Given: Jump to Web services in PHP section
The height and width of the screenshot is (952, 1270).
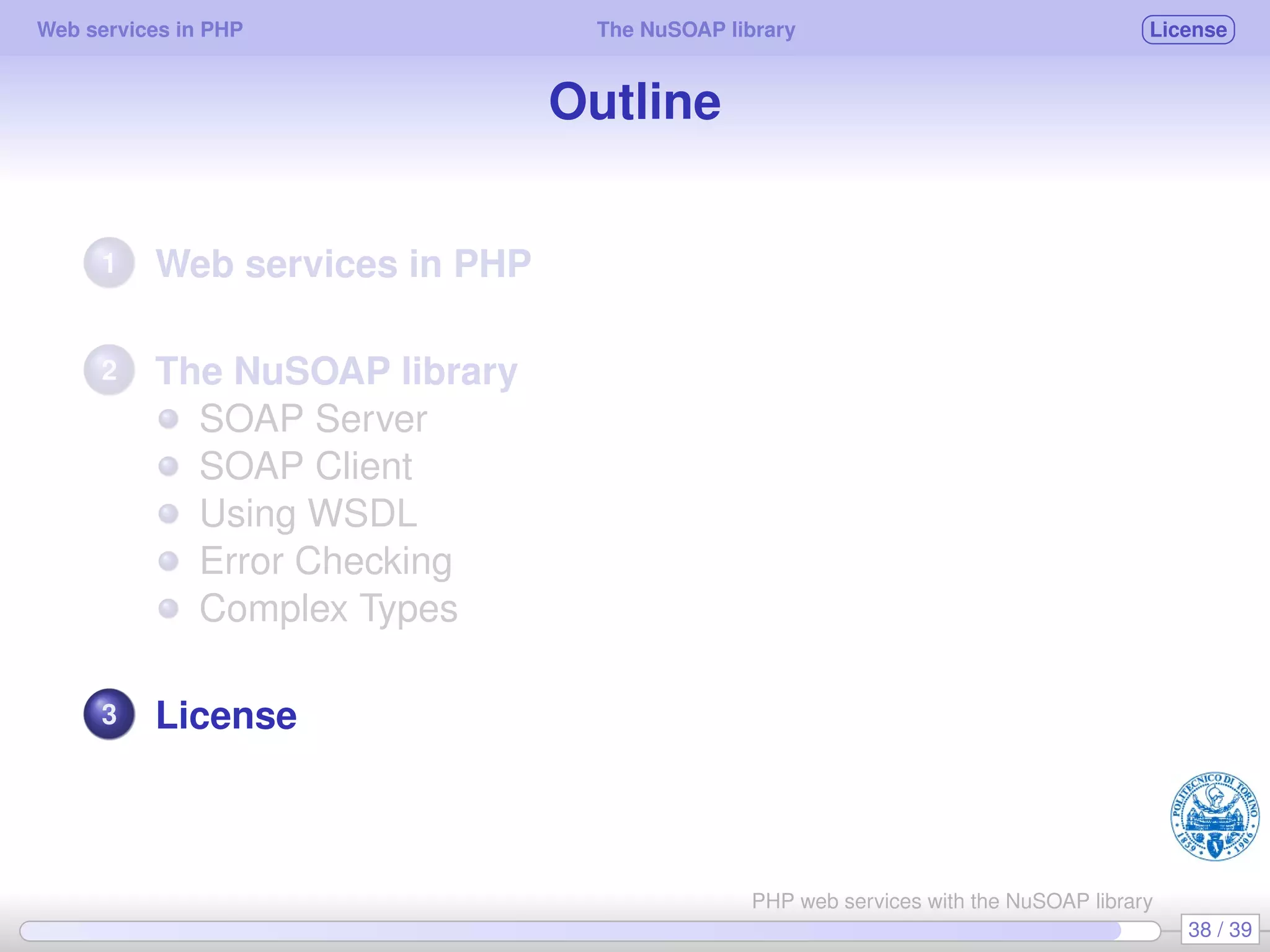Looking at the screenshot, I should (343, 263).
